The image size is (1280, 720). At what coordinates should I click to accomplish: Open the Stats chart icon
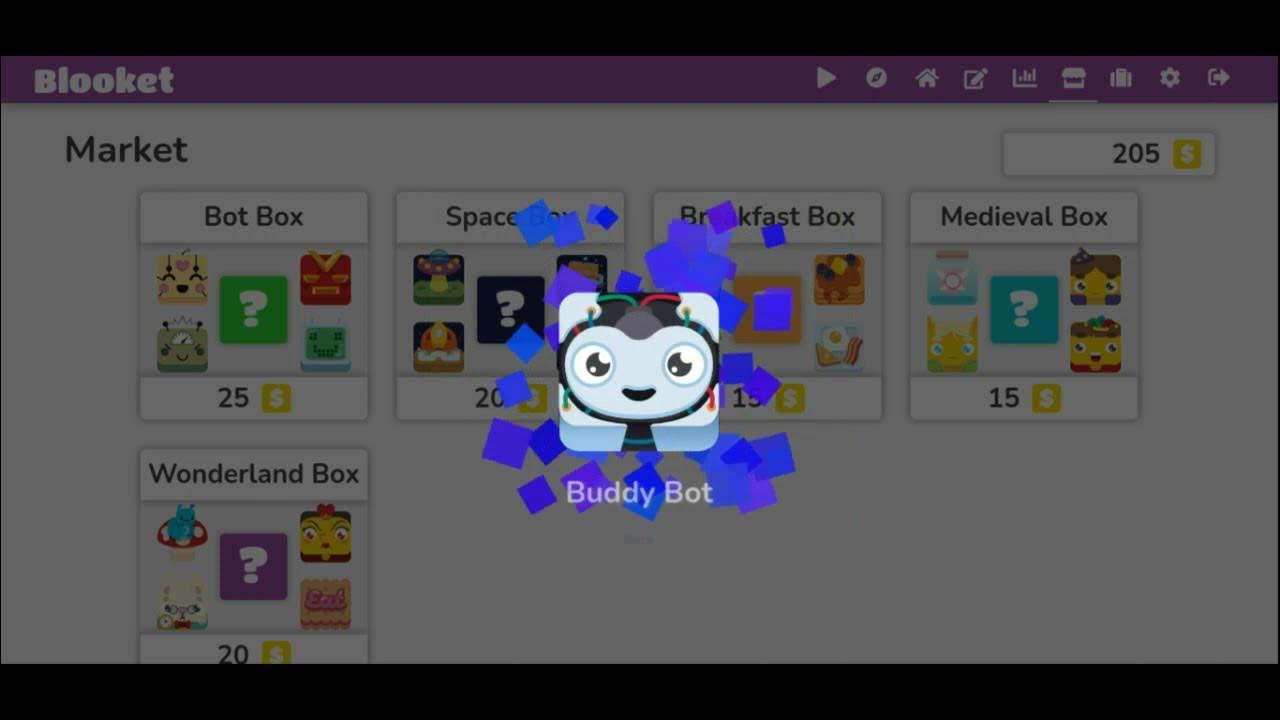1025,78
